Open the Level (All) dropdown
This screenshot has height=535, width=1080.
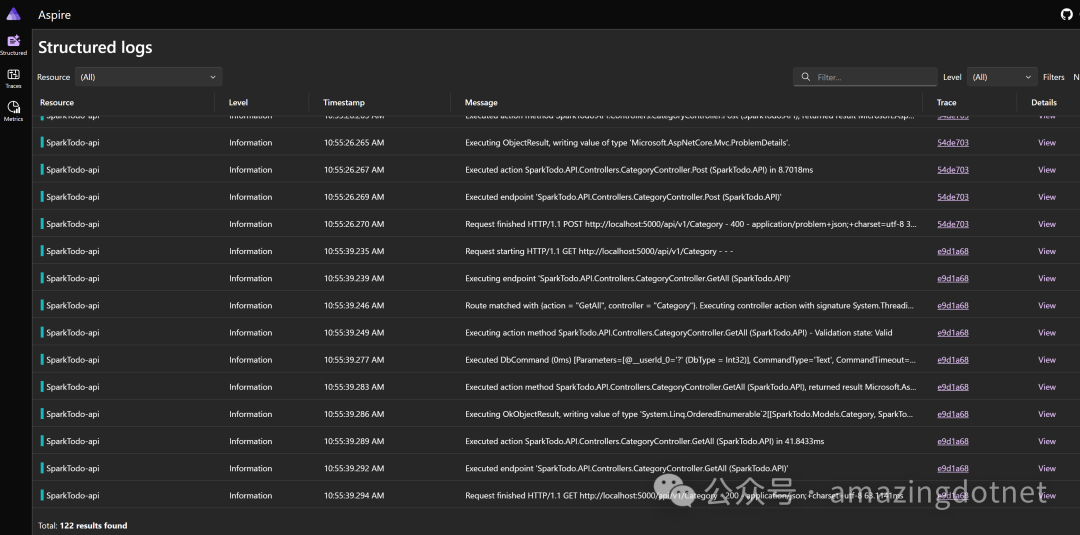click(x=1002, y=77)
